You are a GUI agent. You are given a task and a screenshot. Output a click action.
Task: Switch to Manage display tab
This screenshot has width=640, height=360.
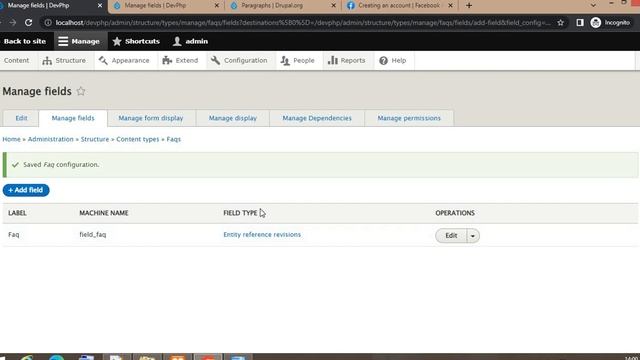(233, 118)
